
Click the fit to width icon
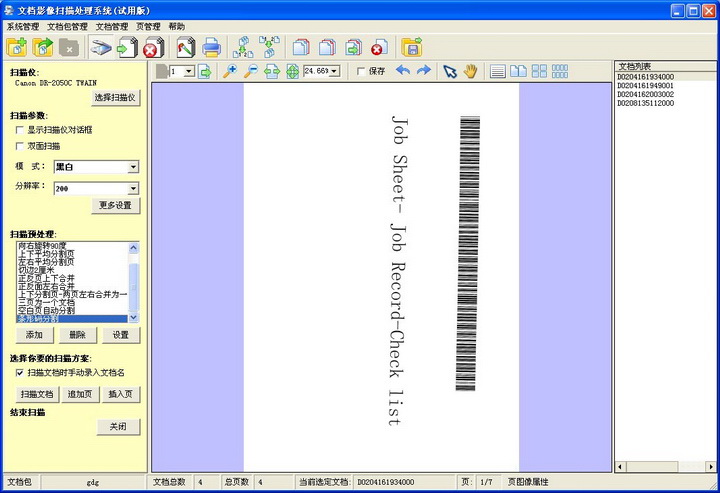click(x=272, y=72)
